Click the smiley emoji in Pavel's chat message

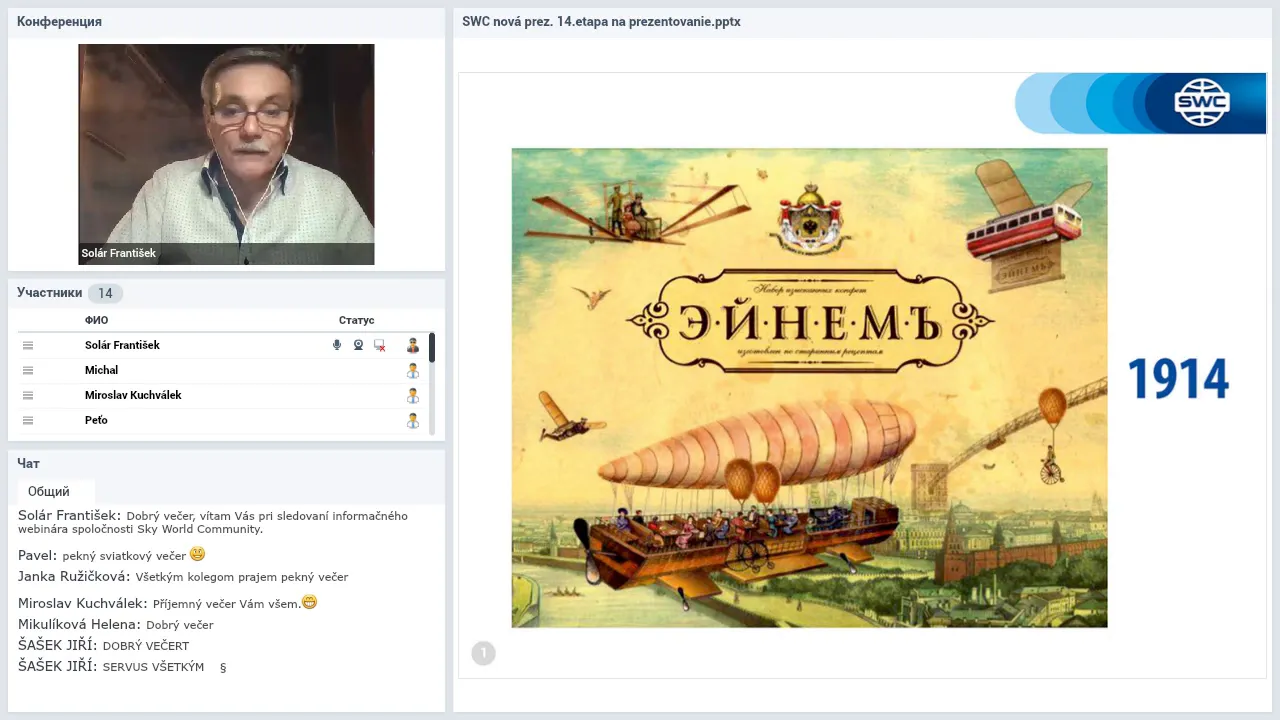(197, 554)
